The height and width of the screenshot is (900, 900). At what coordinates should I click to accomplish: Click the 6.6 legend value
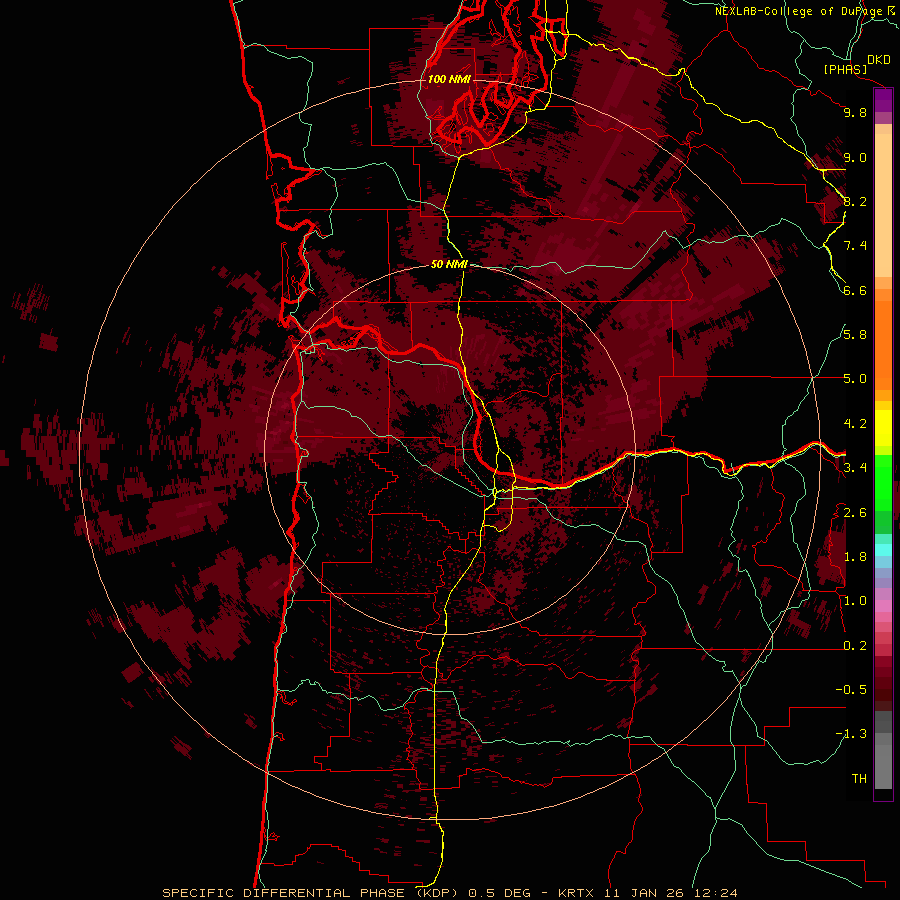coord(855,290)
